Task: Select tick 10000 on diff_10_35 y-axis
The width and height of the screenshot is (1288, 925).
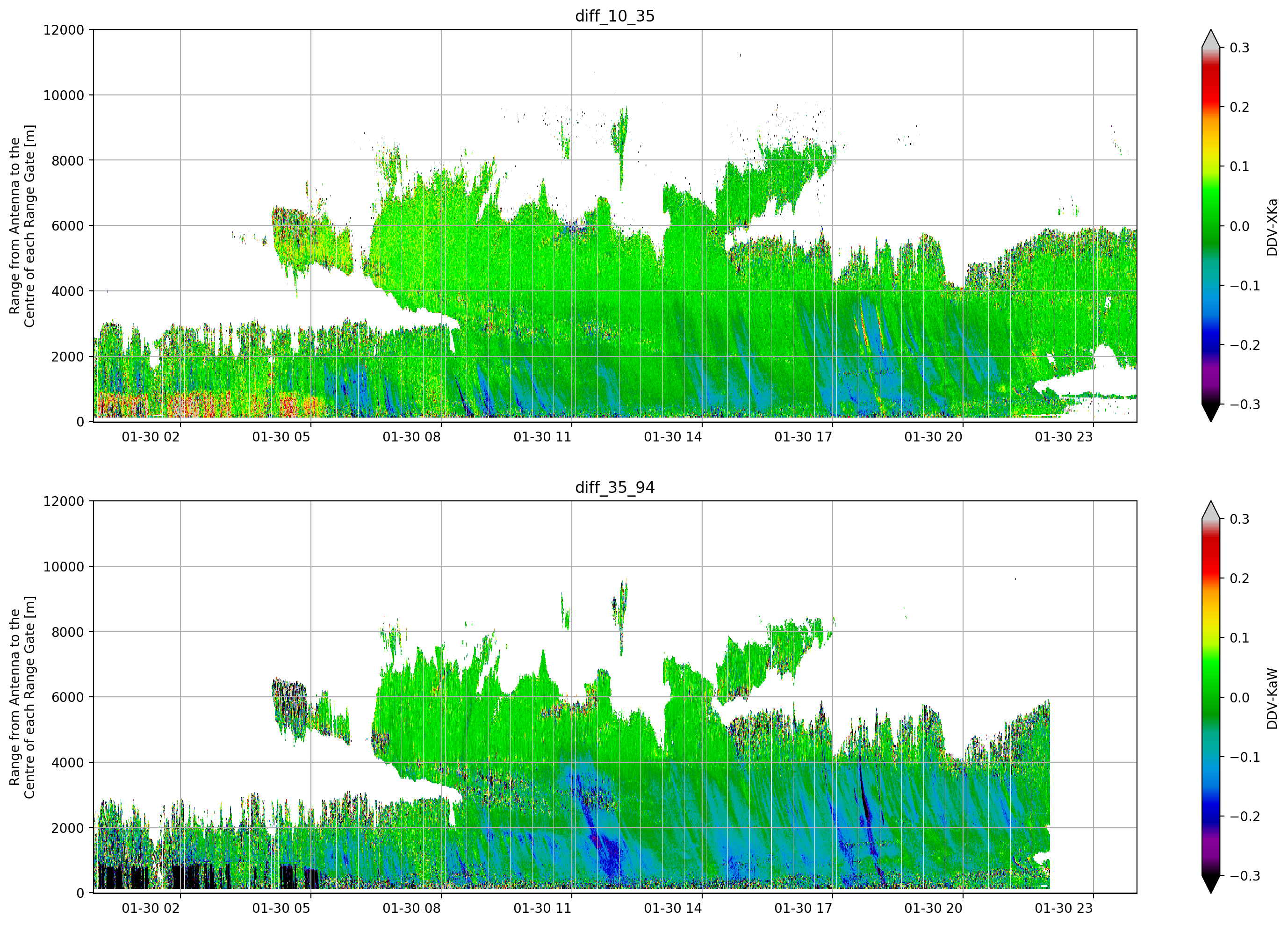Action: click(x=64, y=95)
